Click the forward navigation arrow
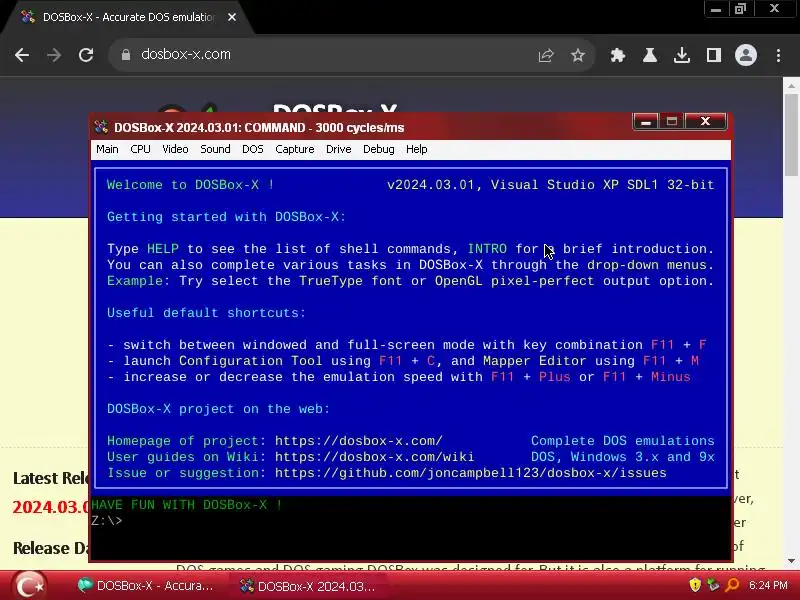Viewport: 800px width, 600px height. tap(54, 55)
